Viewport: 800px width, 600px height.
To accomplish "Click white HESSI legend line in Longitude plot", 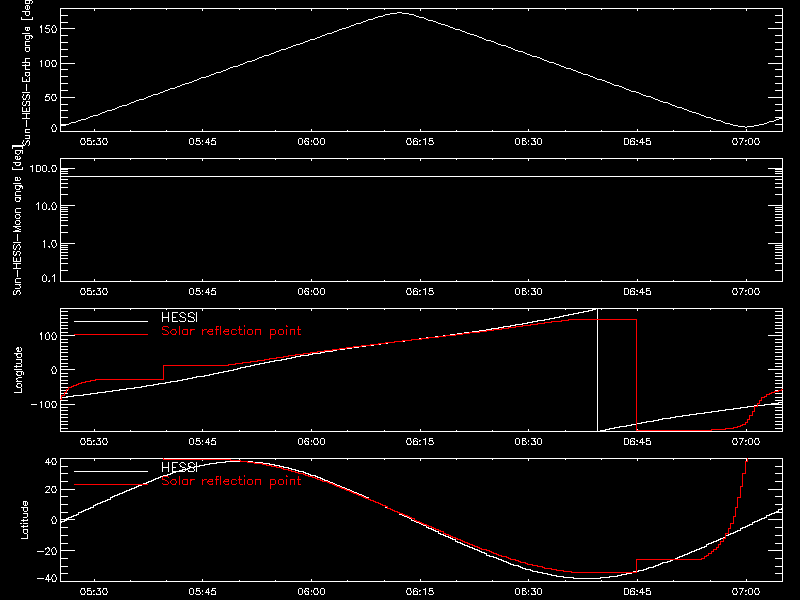I will click(x=111, y=321).
